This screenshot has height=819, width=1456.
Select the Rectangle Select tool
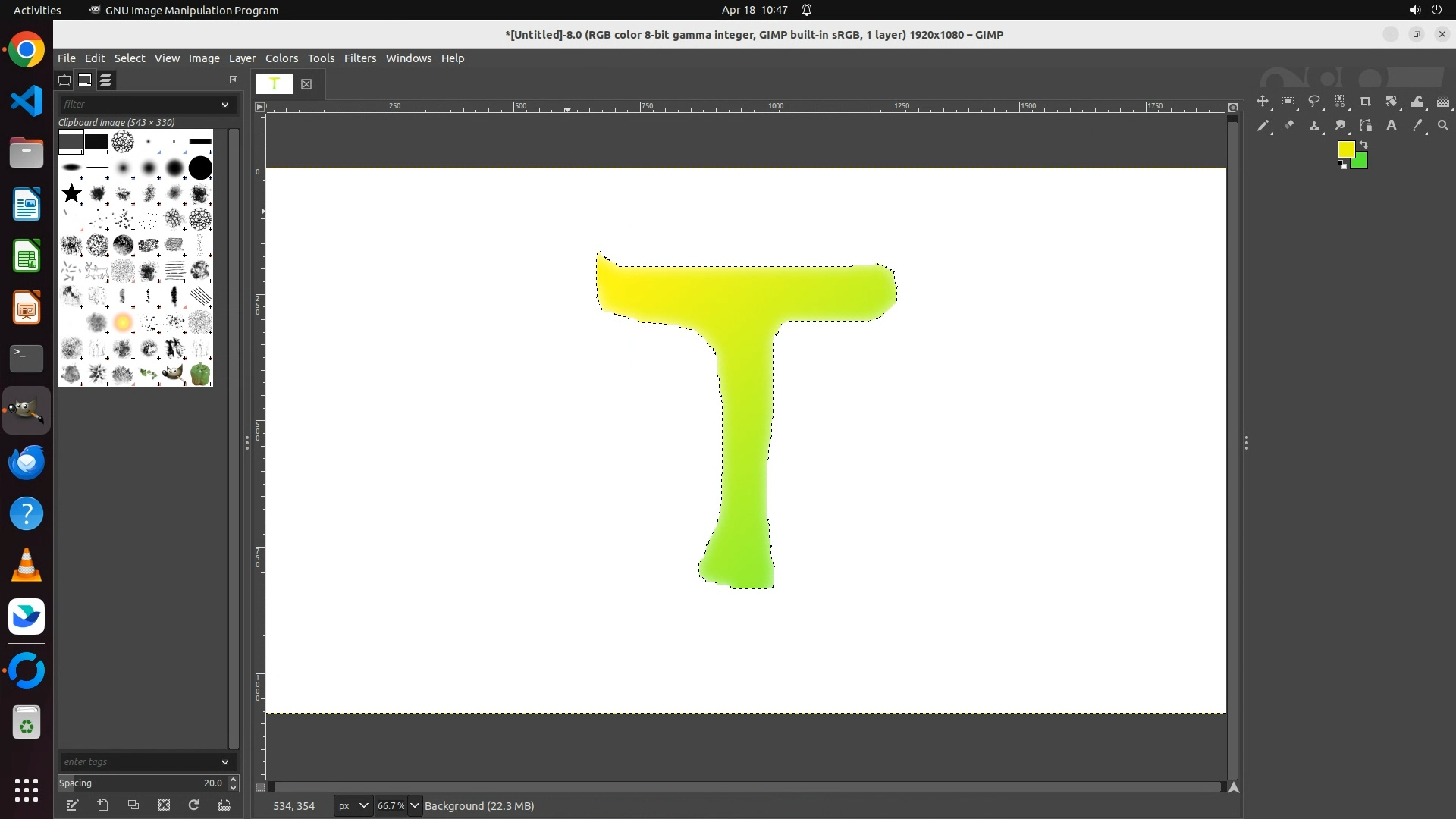[1288, 102]
